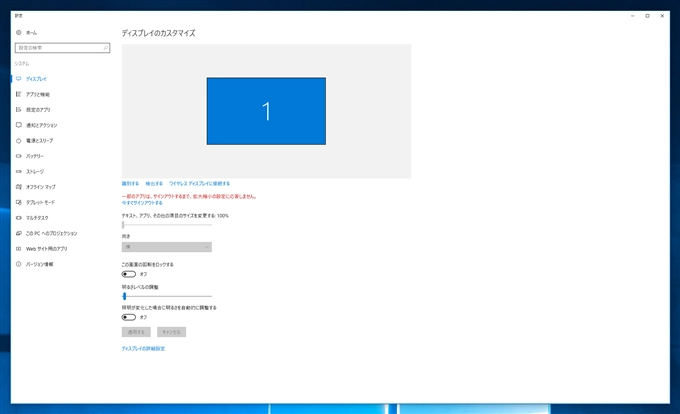Screen dimensions: 680x414
Task: Click ワイヤレス ディスプレイに接続する link
Action: tap(199, 183)
